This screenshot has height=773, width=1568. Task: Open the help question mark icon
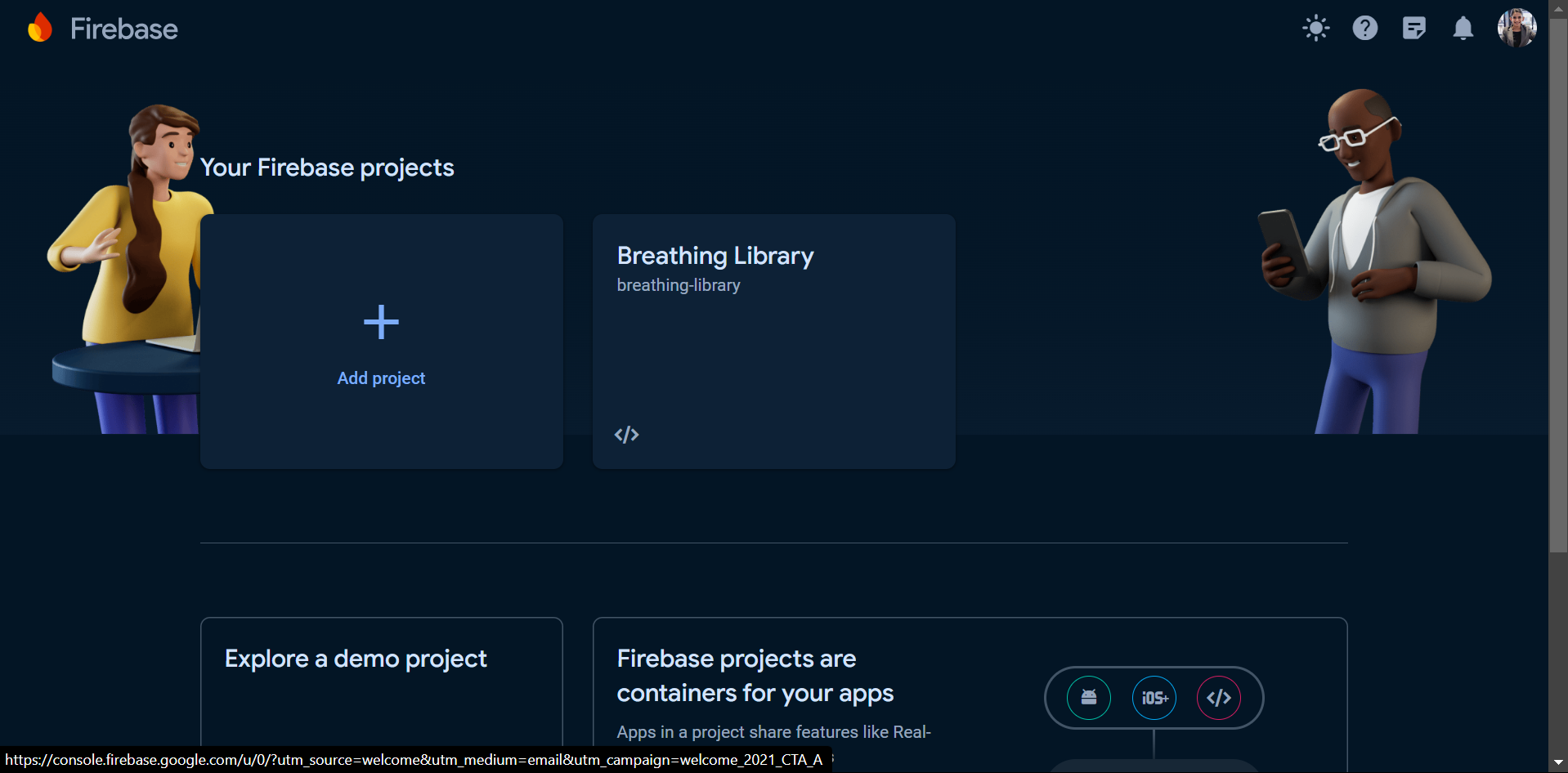[1364, 29]
